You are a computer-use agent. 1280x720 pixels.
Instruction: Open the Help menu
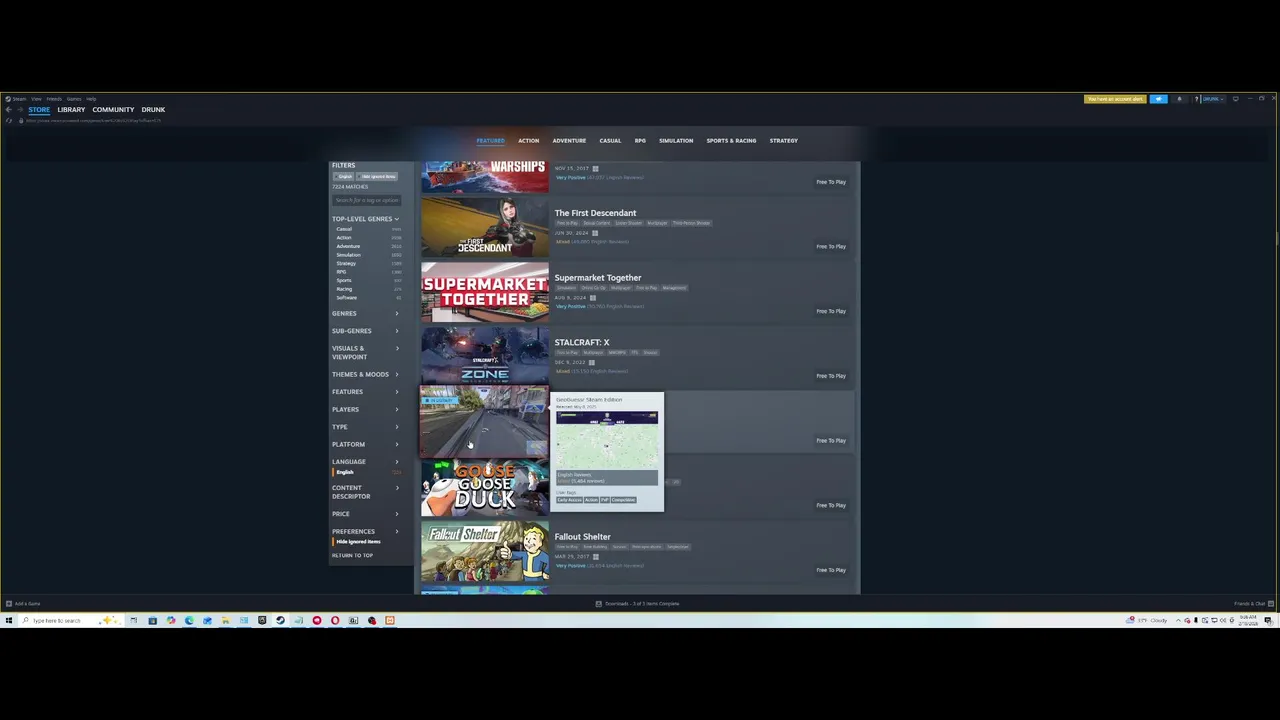91,99
